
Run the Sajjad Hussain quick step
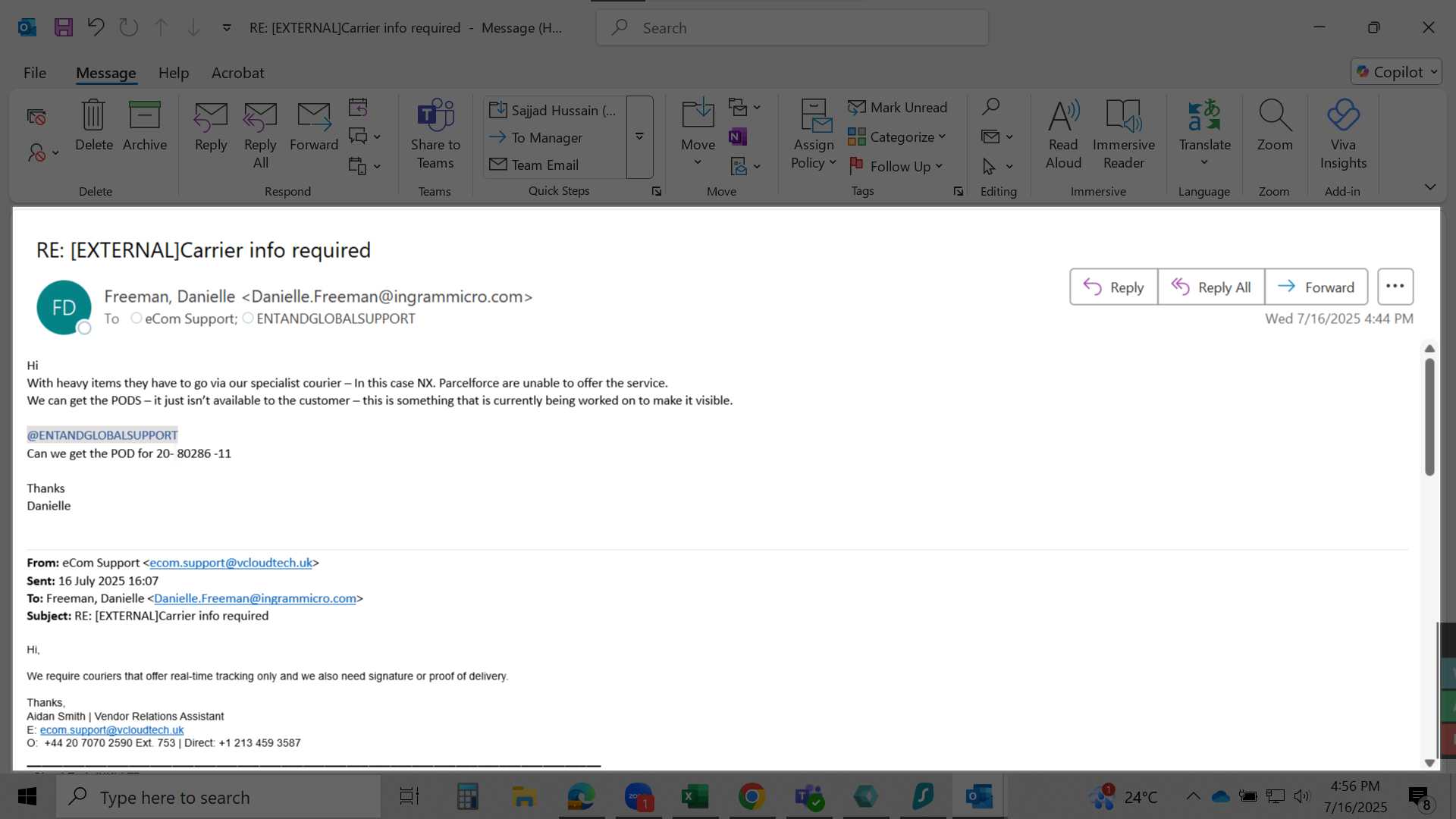pos(556,110)
